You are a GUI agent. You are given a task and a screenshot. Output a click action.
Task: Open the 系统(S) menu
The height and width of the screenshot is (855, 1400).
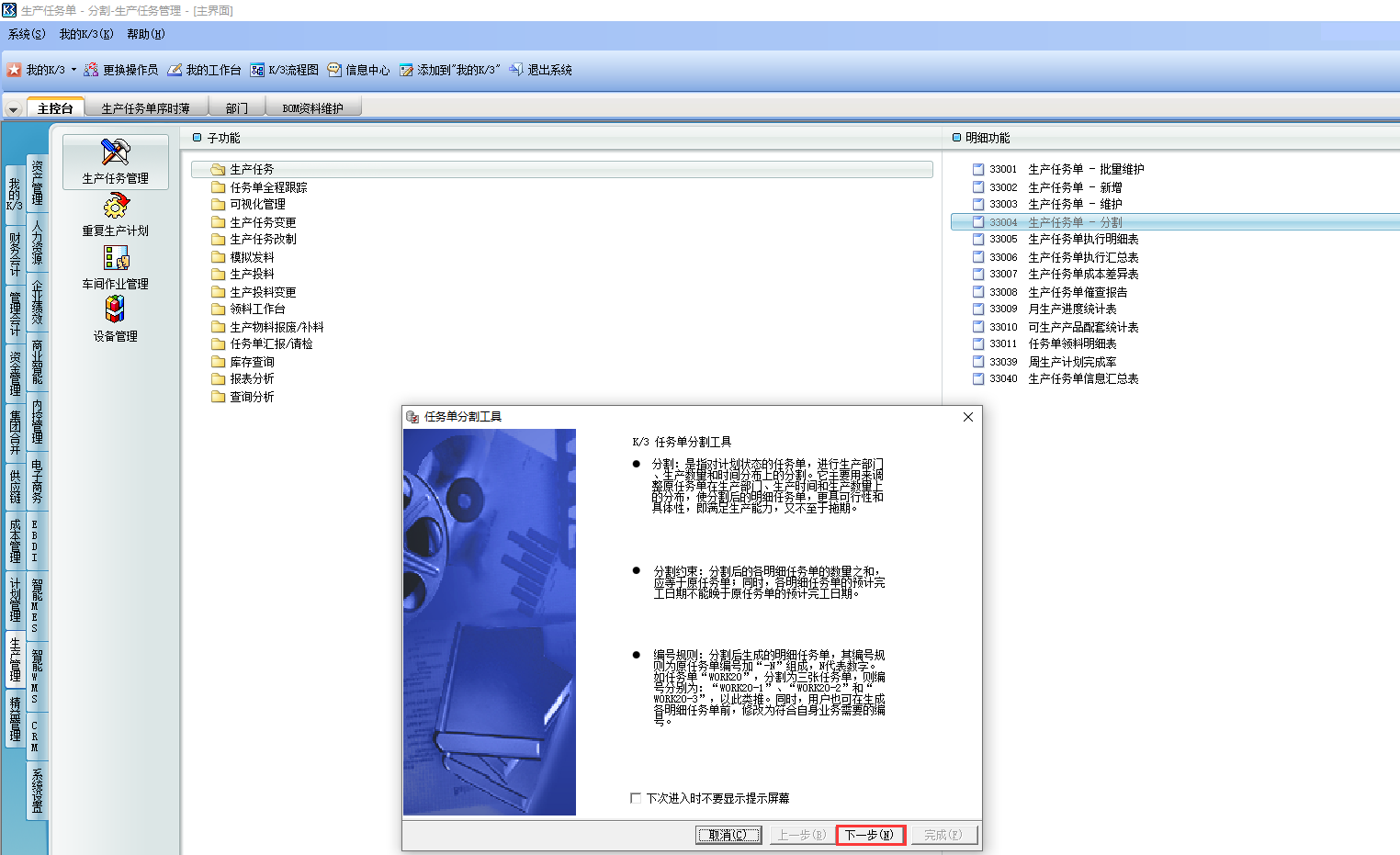pyautogui.click(x=27, y=34)
